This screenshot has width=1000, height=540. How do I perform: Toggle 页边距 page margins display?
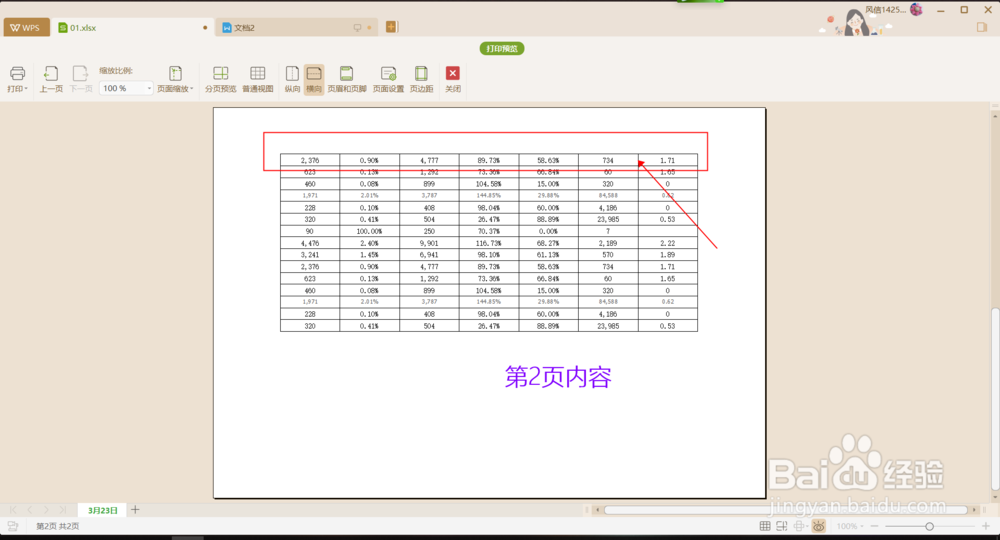[x=421, y=79]
